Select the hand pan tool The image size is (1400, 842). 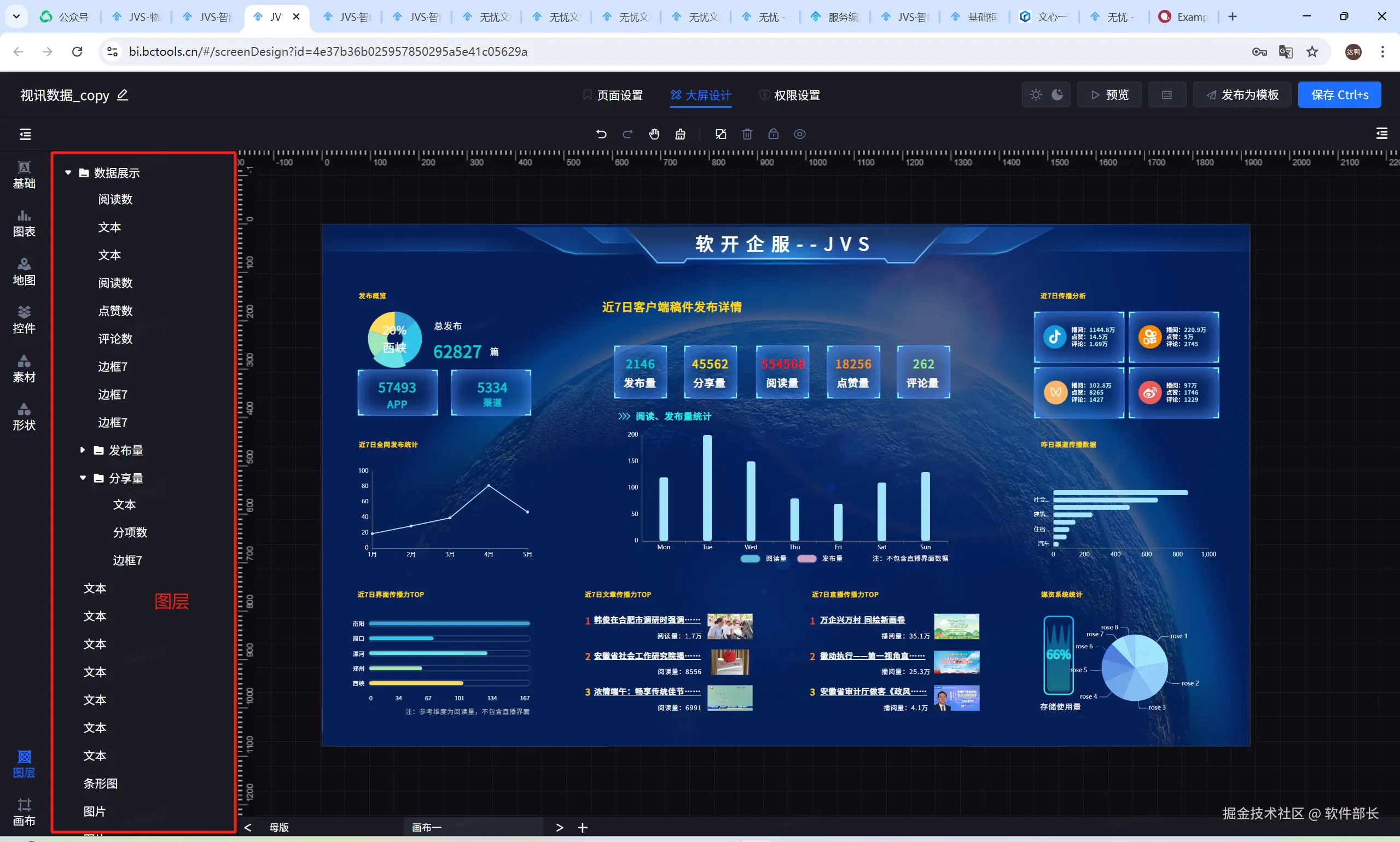[x=654, y=134]
